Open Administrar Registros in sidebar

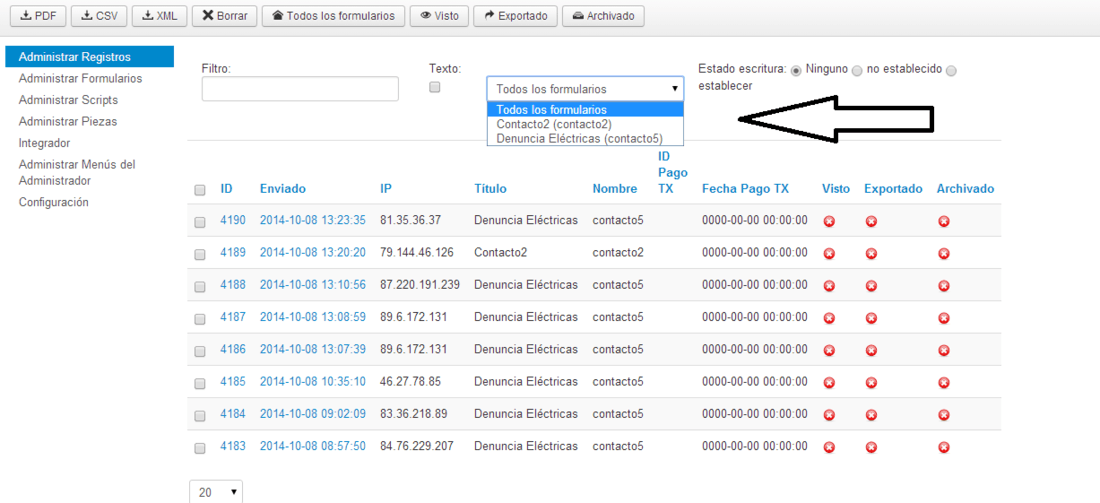pyautogui.click(x=89, y=57)
